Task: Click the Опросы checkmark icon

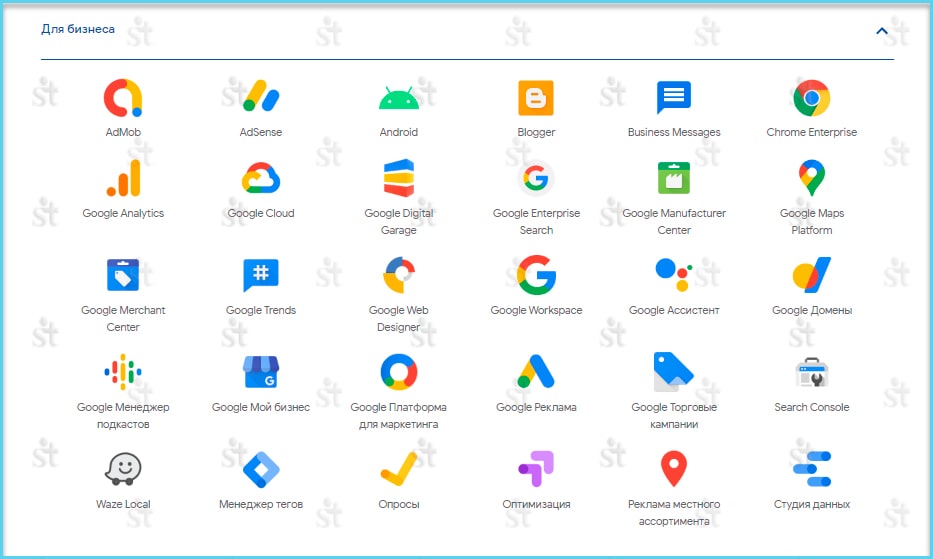Action: pos(399,469)
